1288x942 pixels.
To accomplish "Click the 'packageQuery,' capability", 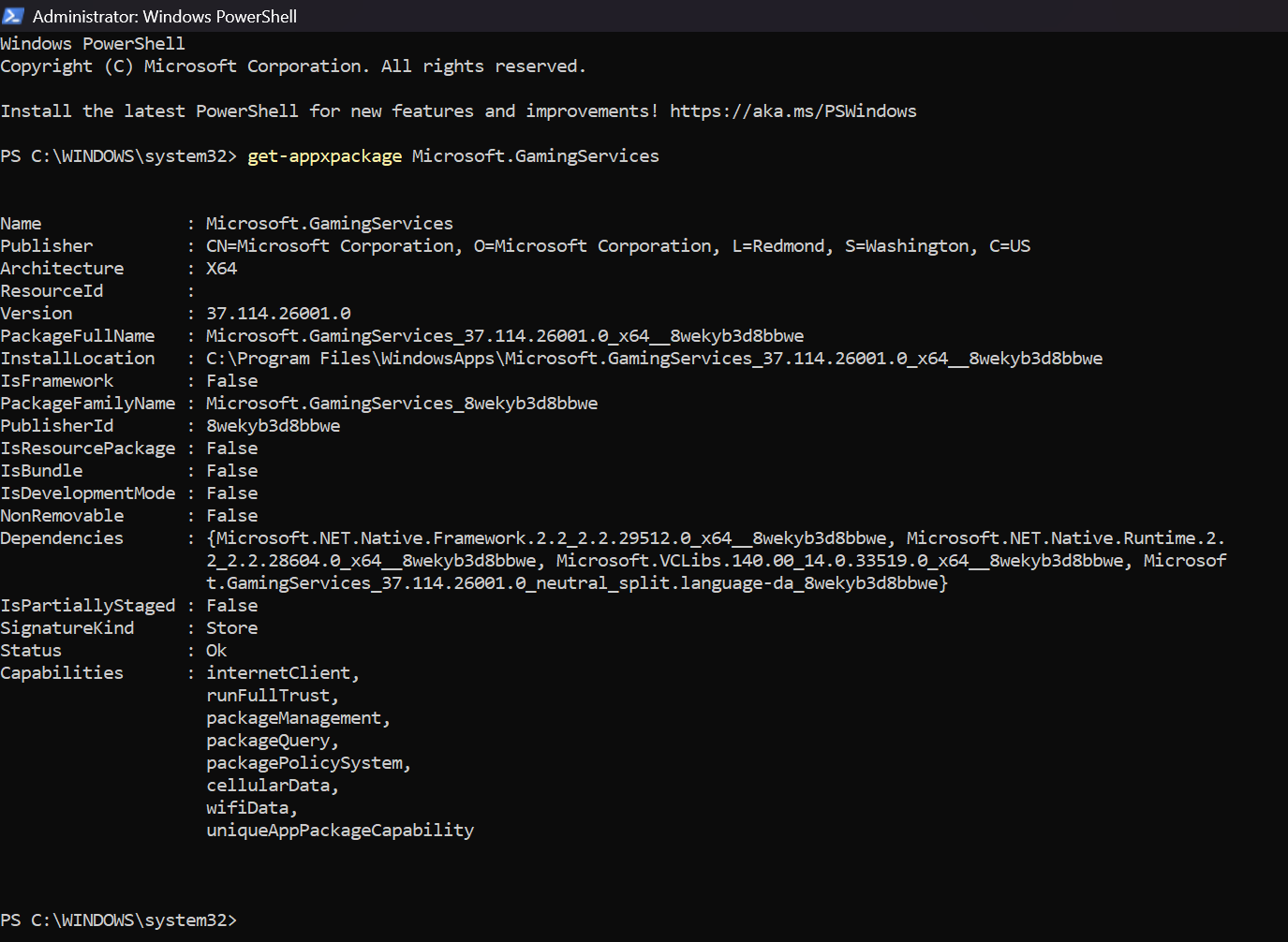I will [273, 741].
